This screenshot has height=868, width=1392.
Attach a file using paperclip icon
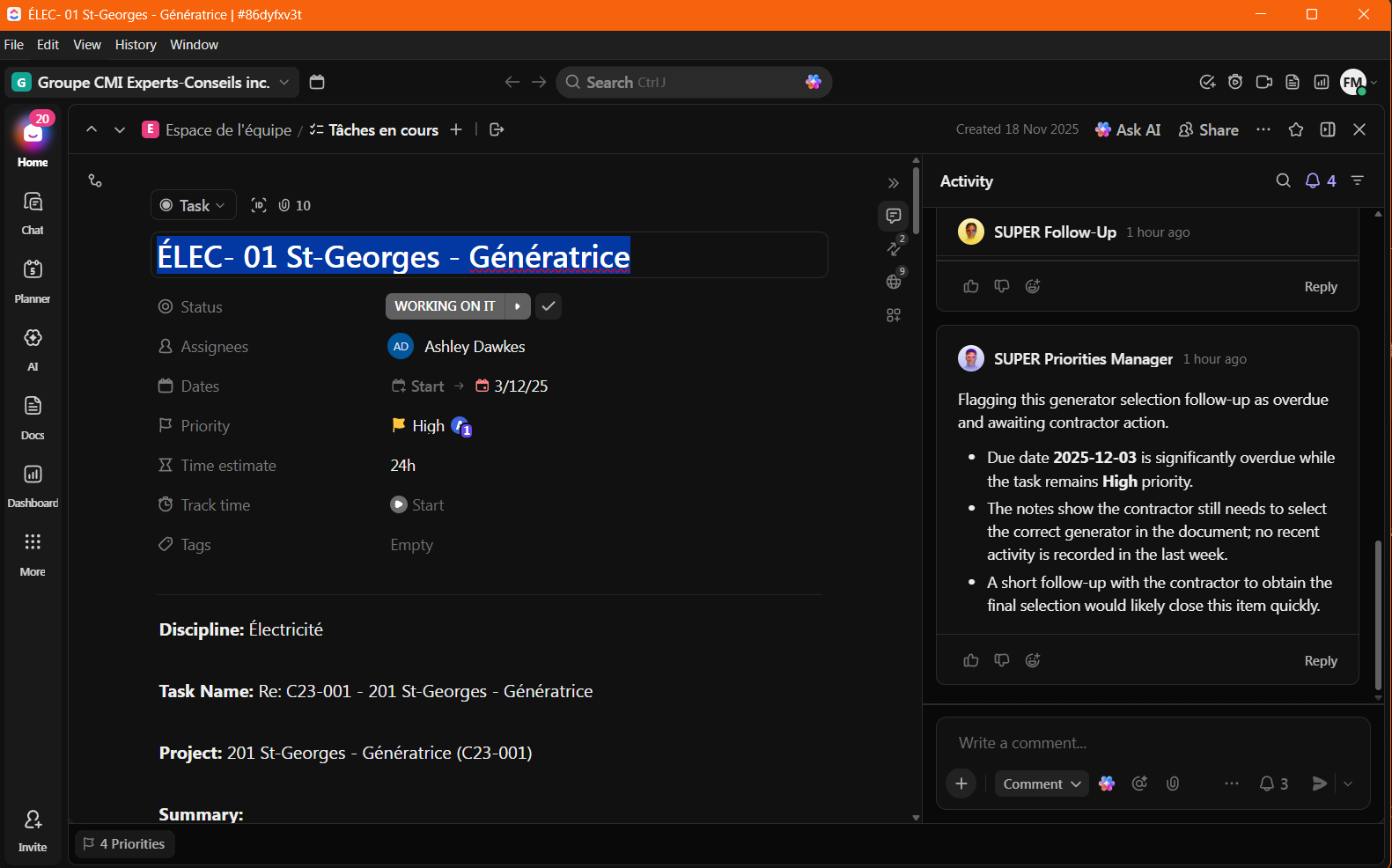[x=1173, y=783]
